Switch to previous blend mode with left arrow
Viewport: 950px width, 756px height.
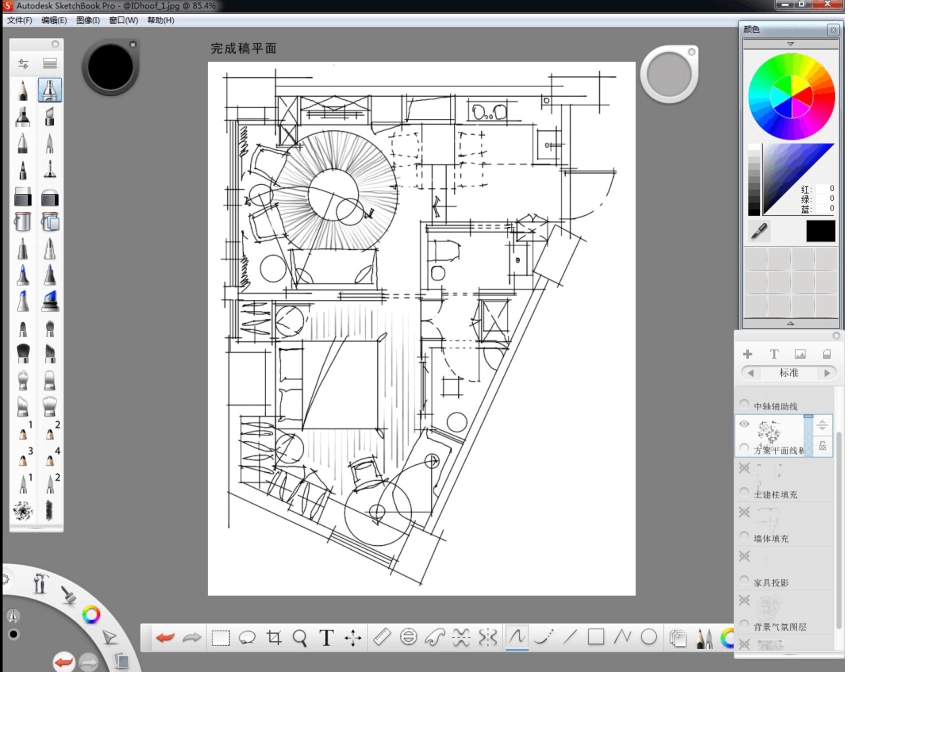point(751,373)
